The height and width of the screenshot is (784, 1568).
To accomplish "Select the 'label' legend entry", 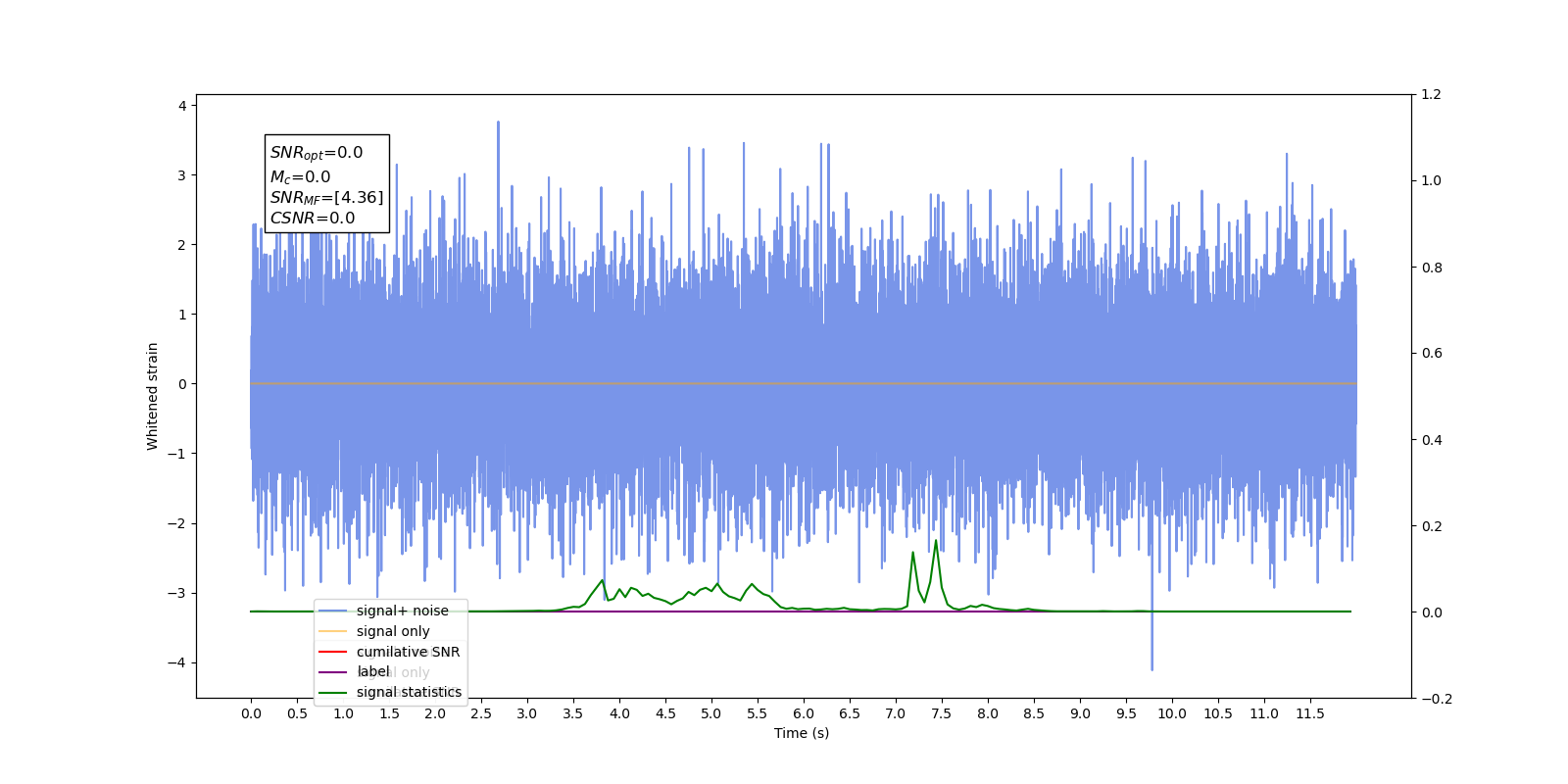I will [x=373, y=671].
